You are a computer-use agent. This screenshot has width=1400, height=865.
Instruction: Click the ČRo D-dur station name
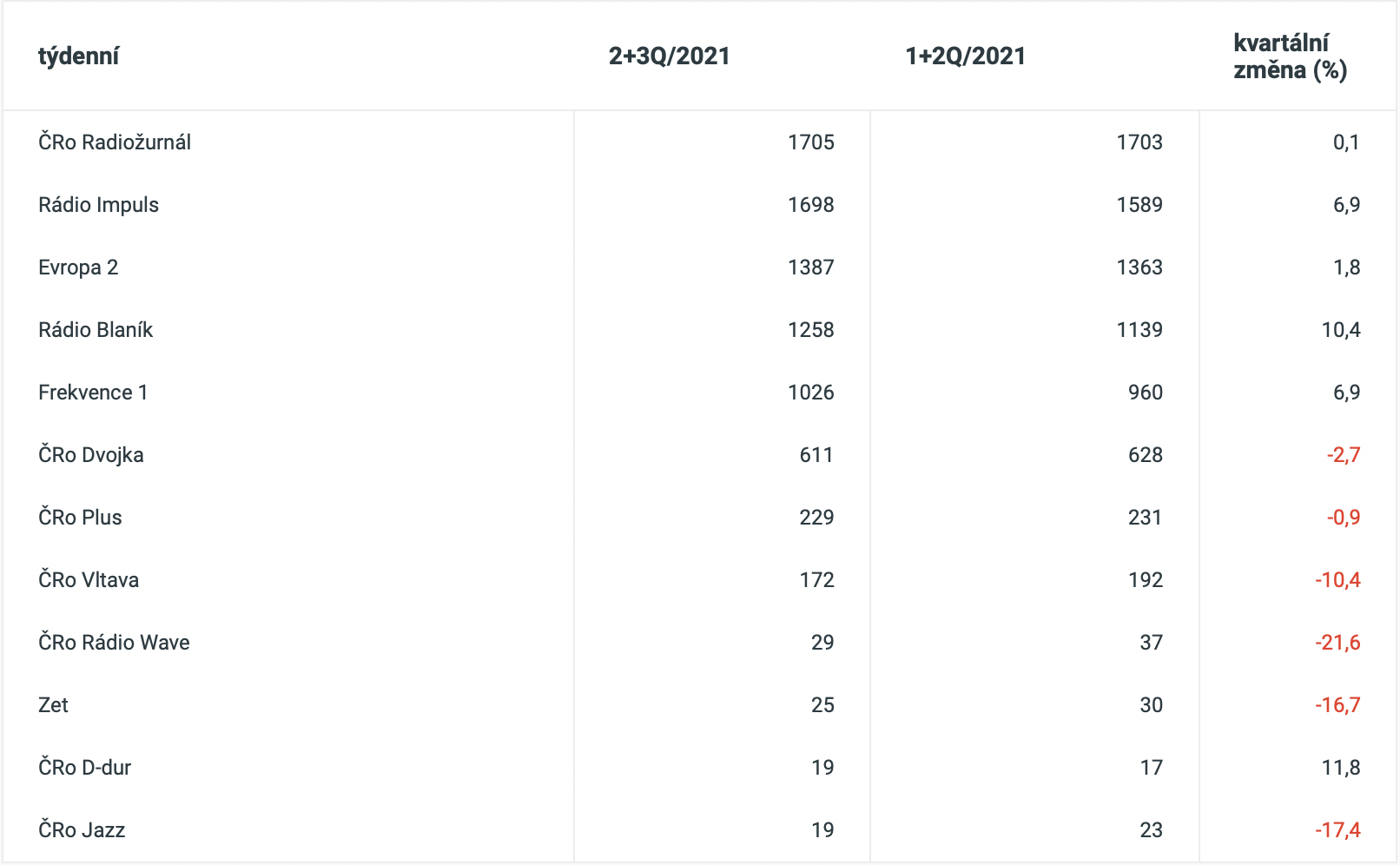[x=84, y=768]
